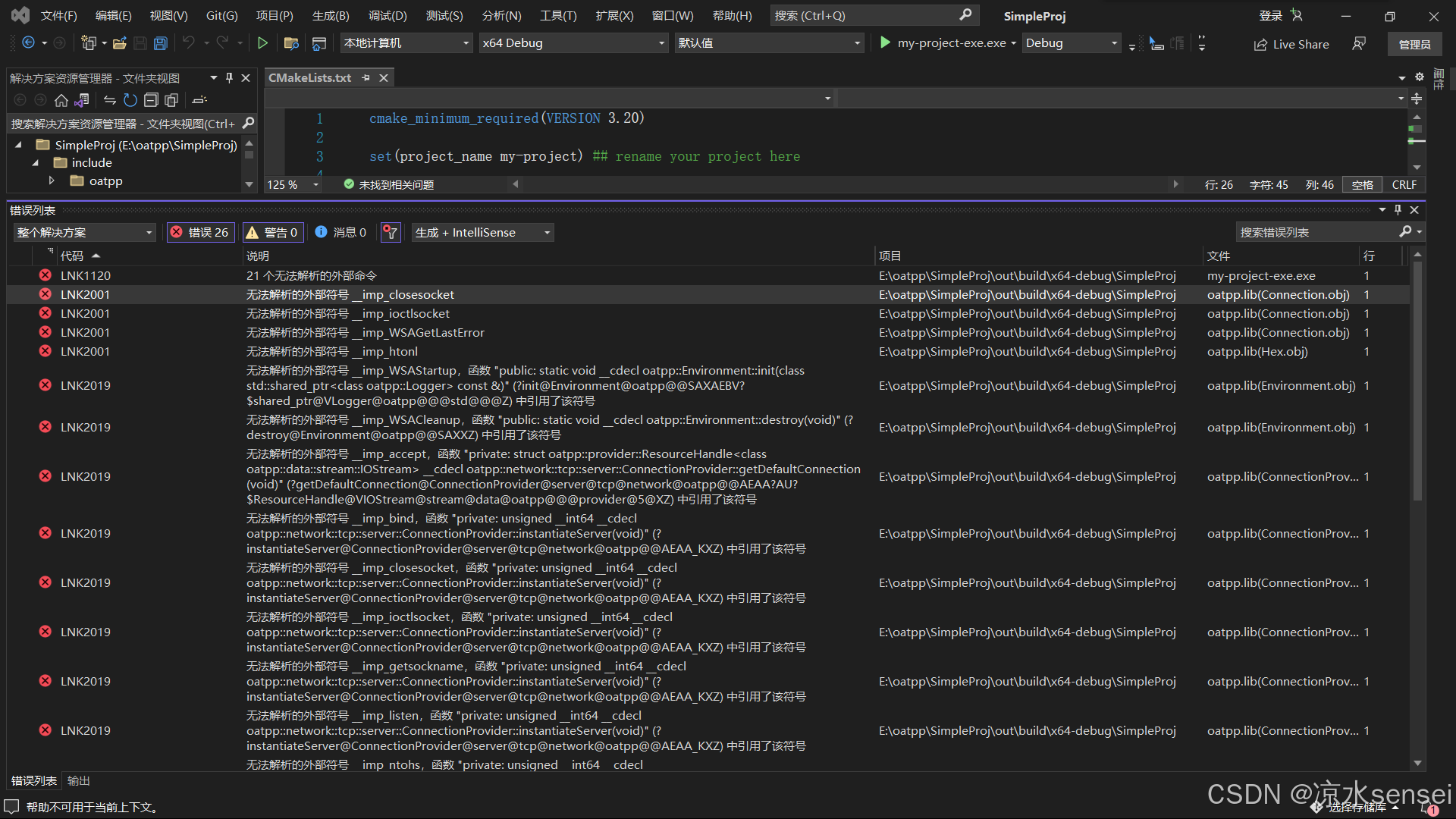This screenshot has width=1456, height=819.
Task: Open the x64 Debug configuration dropdown
Action: (x=573, y=43)
